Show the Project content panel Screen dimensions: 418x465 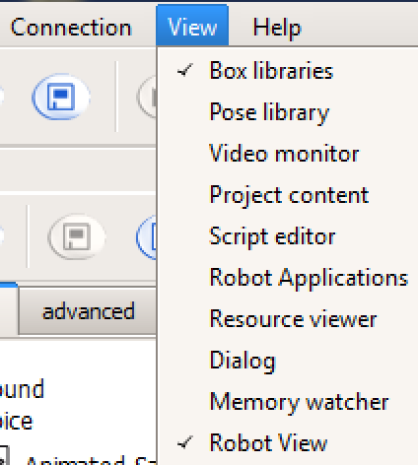click(289, 195)
